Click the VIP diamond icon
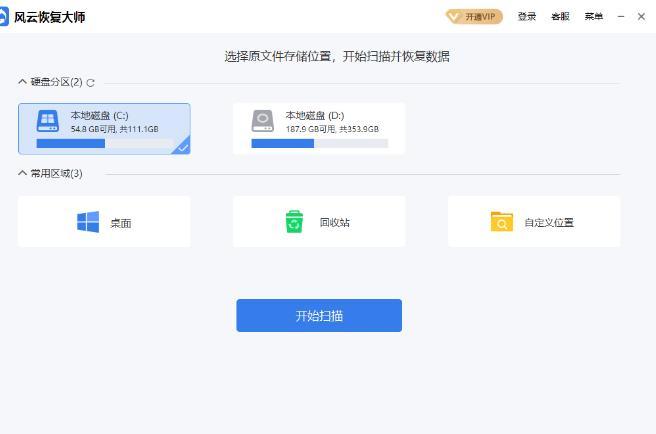Viewport: 656px width, 434px height. (x=454, y=17)
